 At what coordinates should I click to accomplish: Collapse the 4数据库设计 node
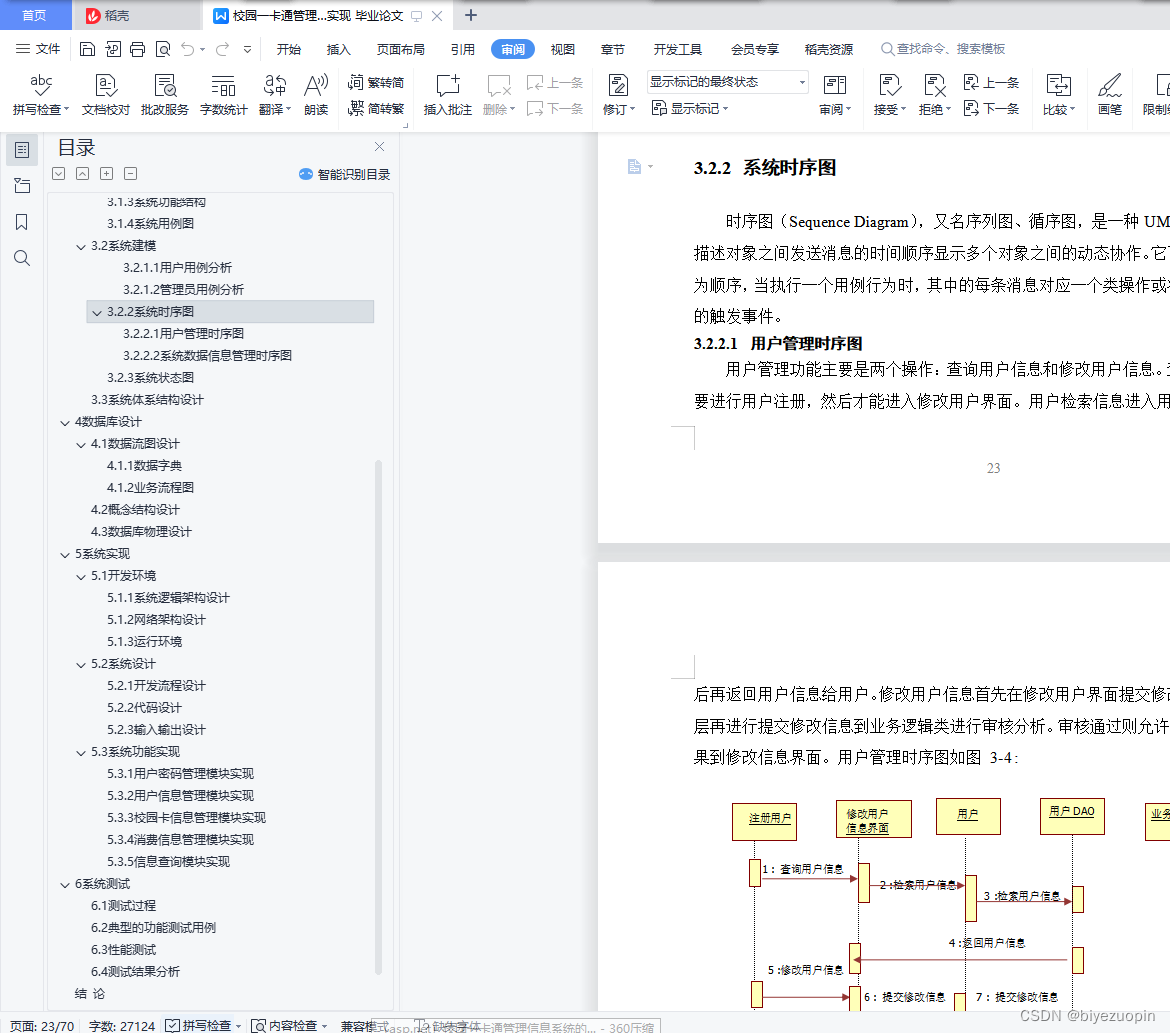pyautogui.click(x=65, y=422)
